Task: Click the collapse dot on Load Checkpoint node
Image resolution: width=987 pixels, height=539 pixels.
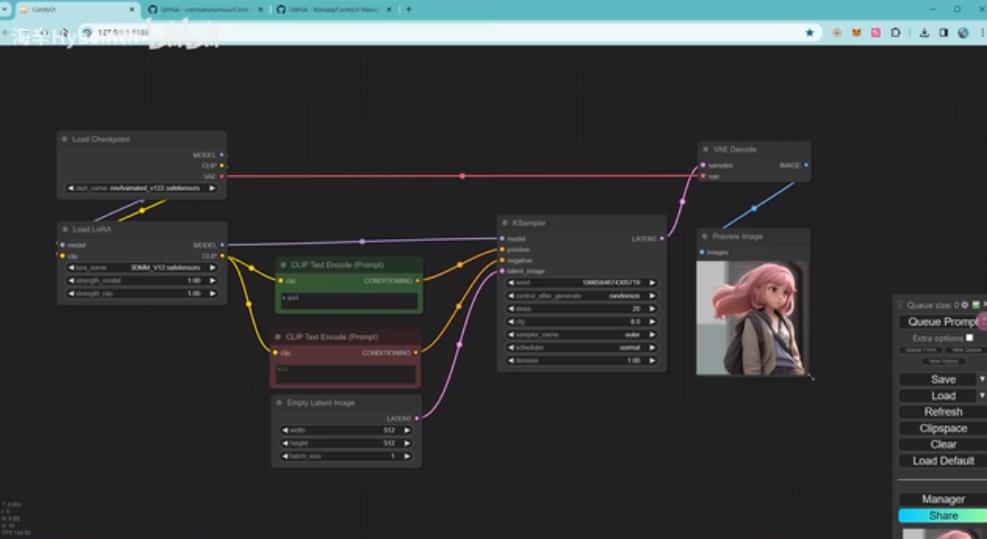Action: pyautogui.click(x=65, y=139)
